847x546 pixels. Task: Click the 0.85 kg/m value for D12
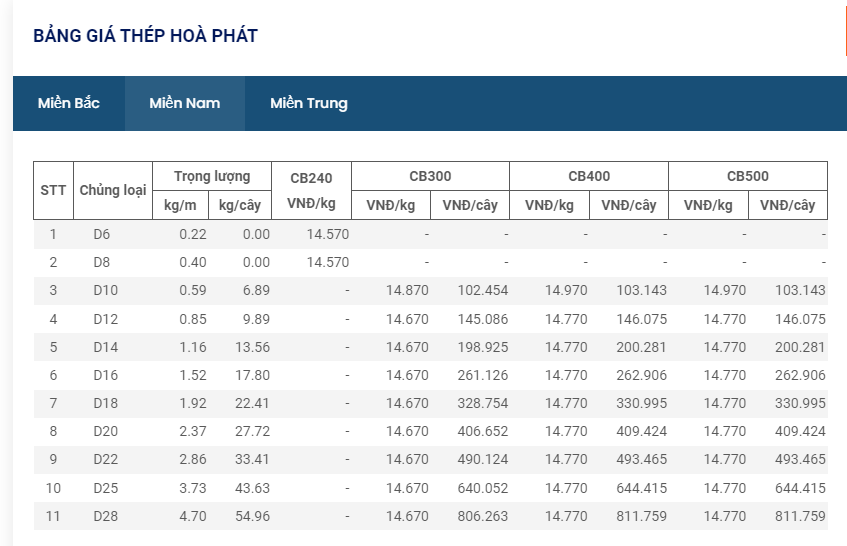pos(193,319)
